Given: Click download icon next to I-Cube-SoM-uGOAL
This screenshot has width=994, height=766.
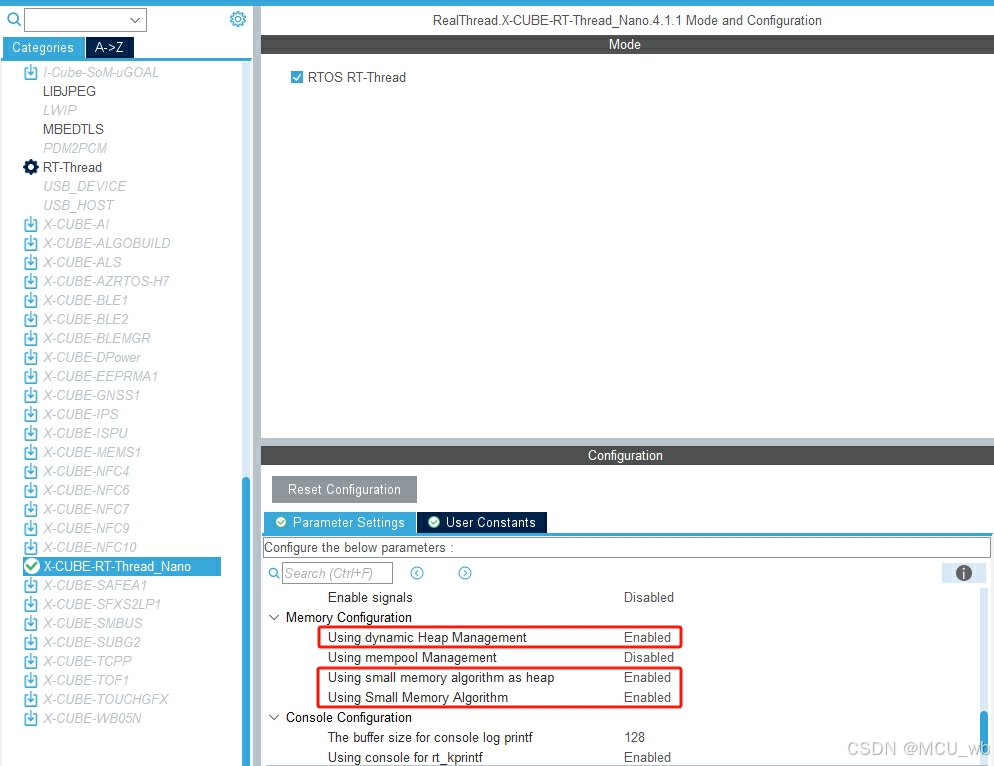Looking at the screenshot, I should (x=30, y=72).
